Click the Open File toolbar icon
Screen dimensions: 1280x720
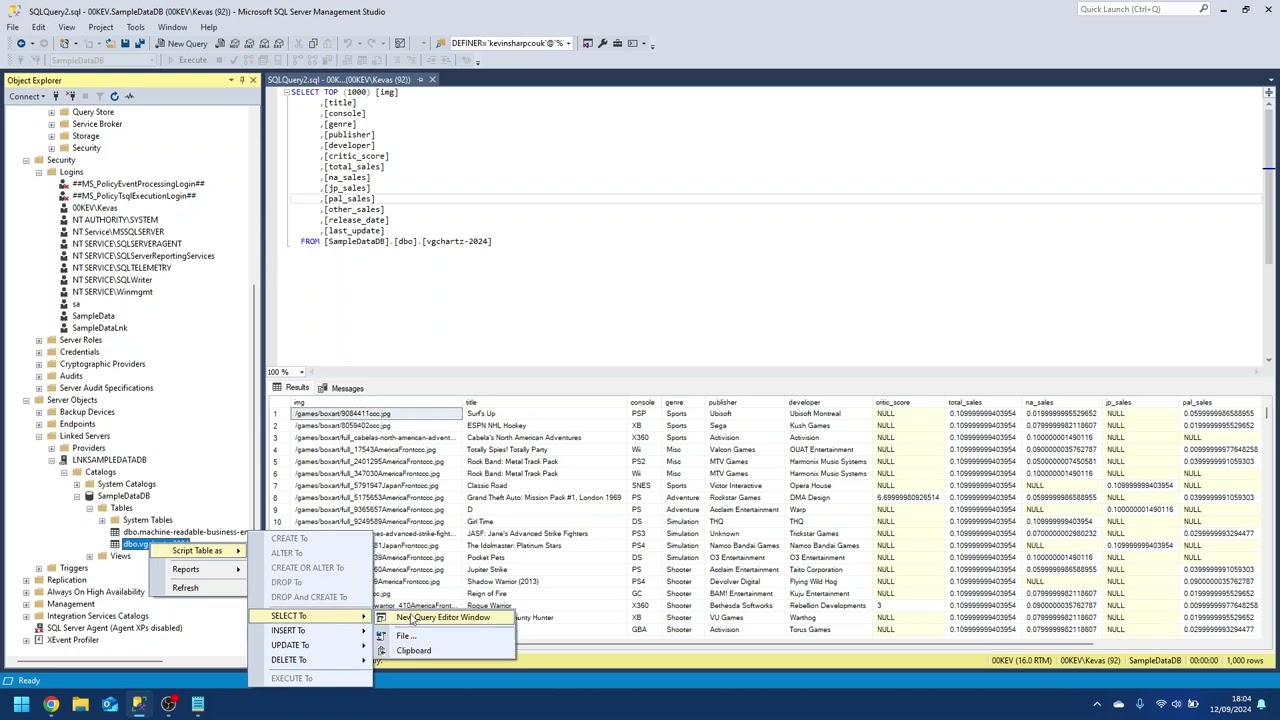pyautogui.click(x=110, y=43)
